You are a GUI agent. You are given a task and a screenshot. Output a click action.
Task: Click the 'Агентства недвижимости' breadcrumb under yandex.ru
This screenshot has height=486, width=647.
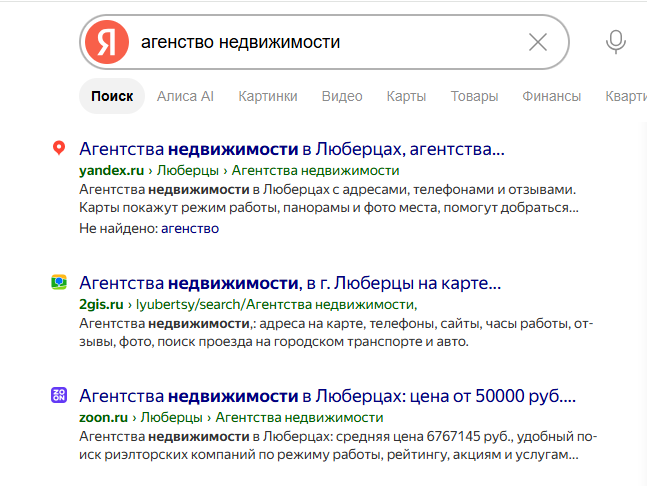[x=316, y=170]
